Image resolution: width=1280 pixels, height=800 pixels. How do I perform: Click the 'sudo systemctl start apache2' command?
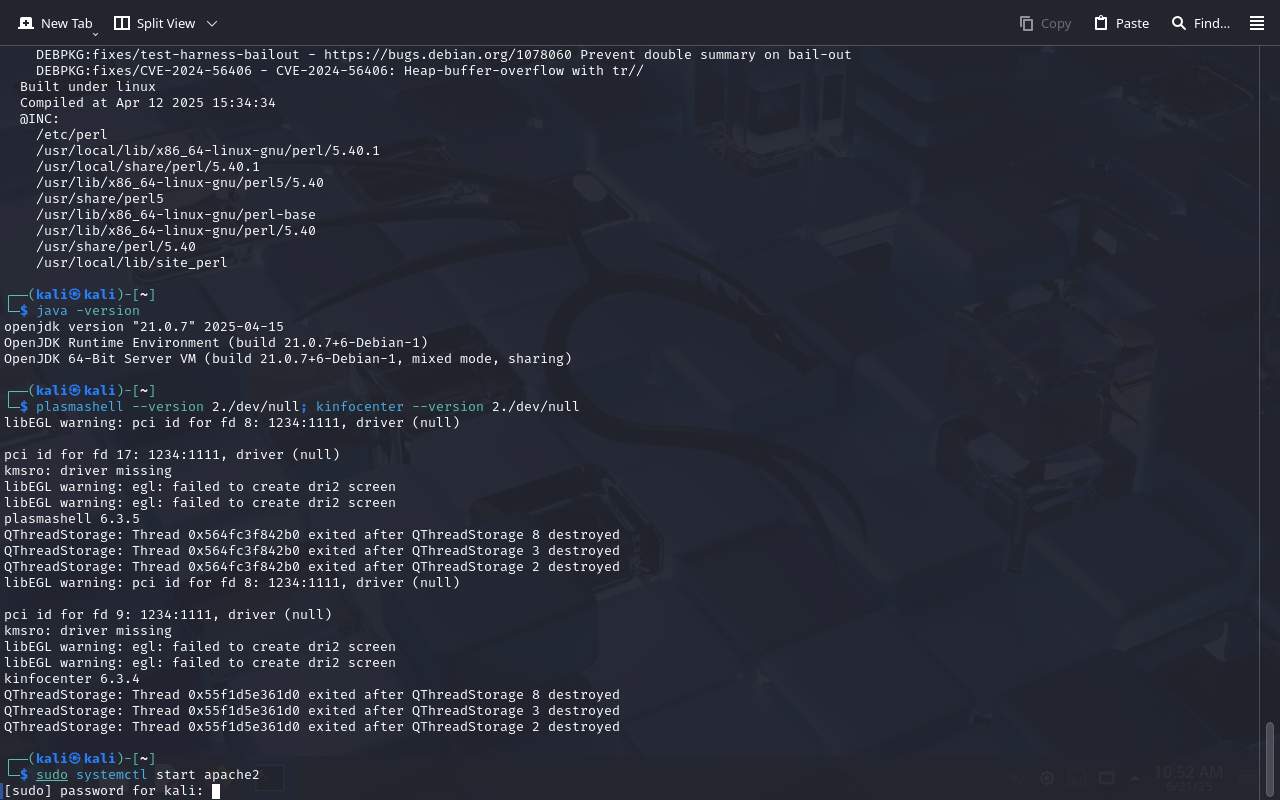coord(148,775)
